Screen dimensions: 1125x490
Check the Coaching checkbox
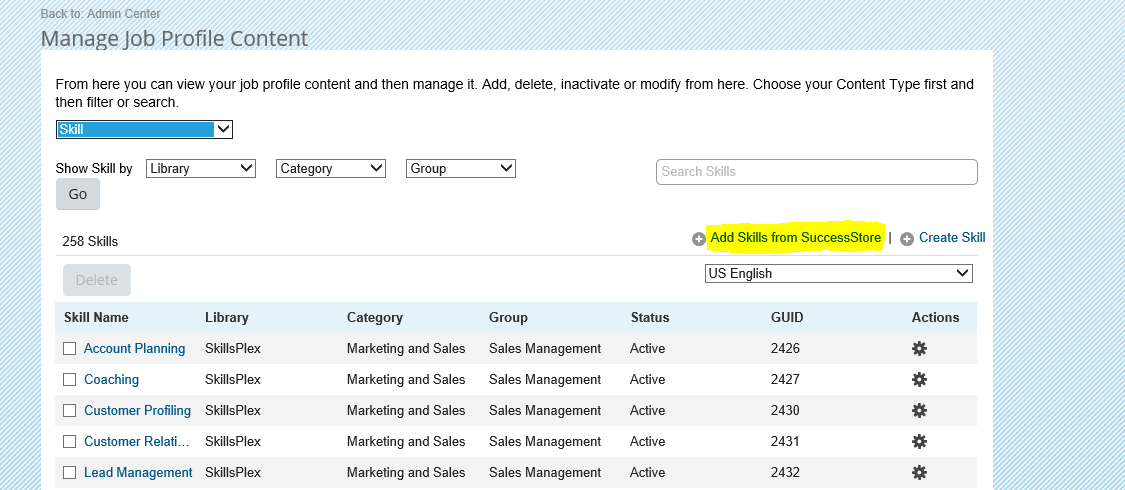coord(70,380)
